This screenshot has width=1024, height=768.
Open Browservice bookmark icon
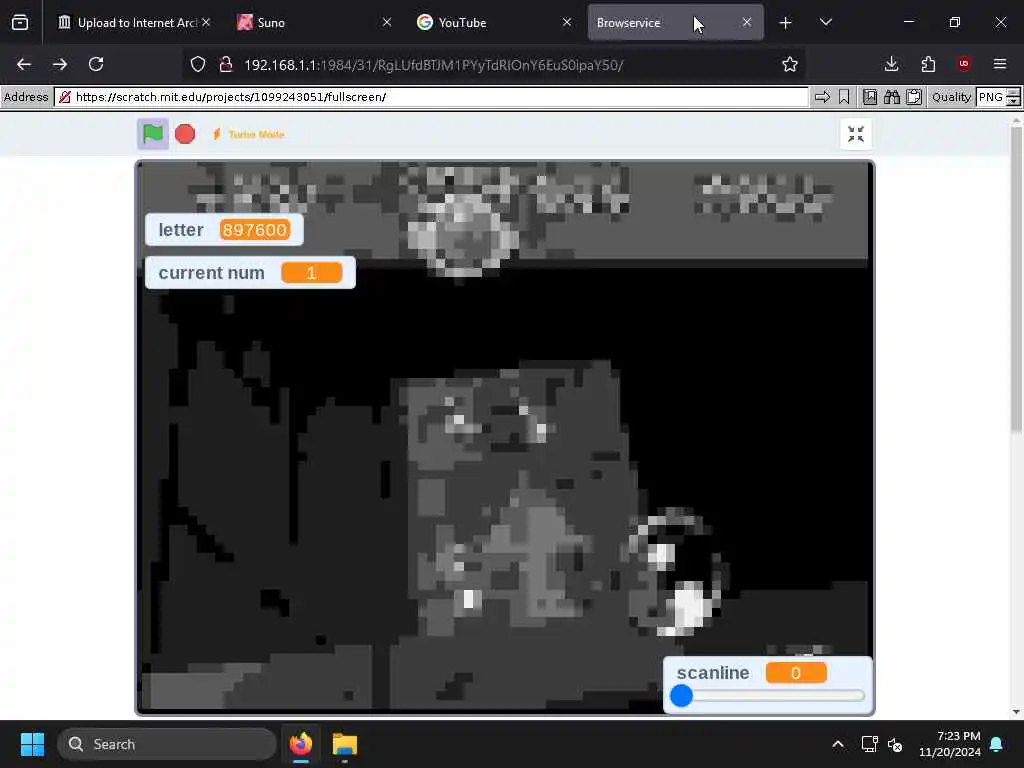(844, 97)
